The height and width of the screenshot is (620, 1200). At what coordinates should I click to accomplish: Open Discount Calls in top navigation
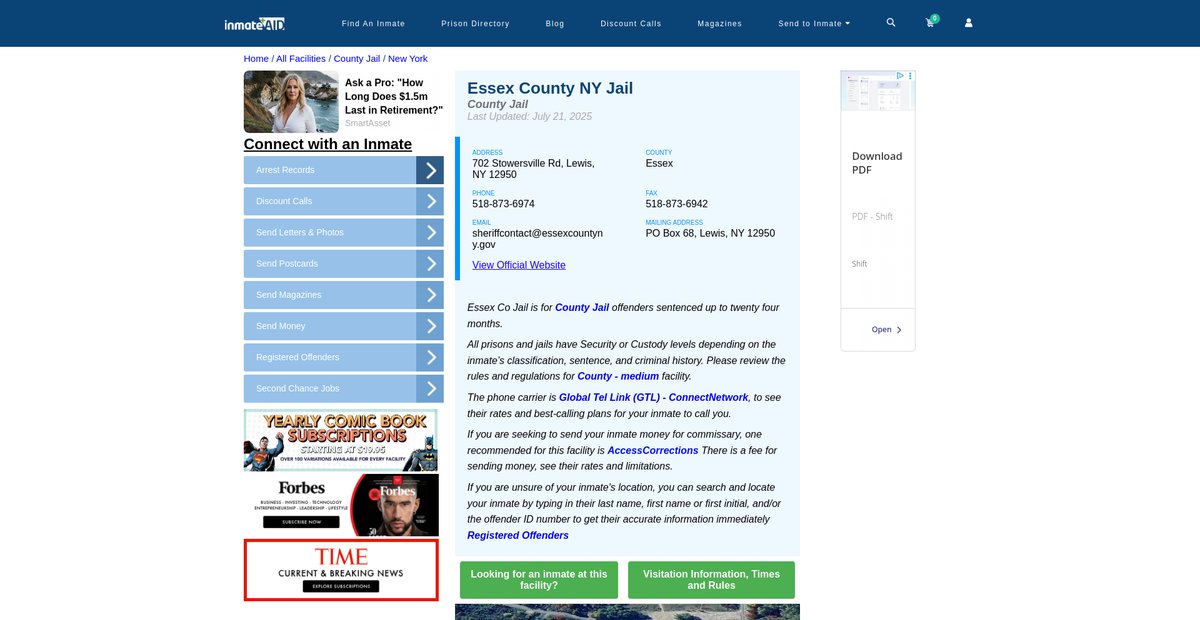pos(631,23)
